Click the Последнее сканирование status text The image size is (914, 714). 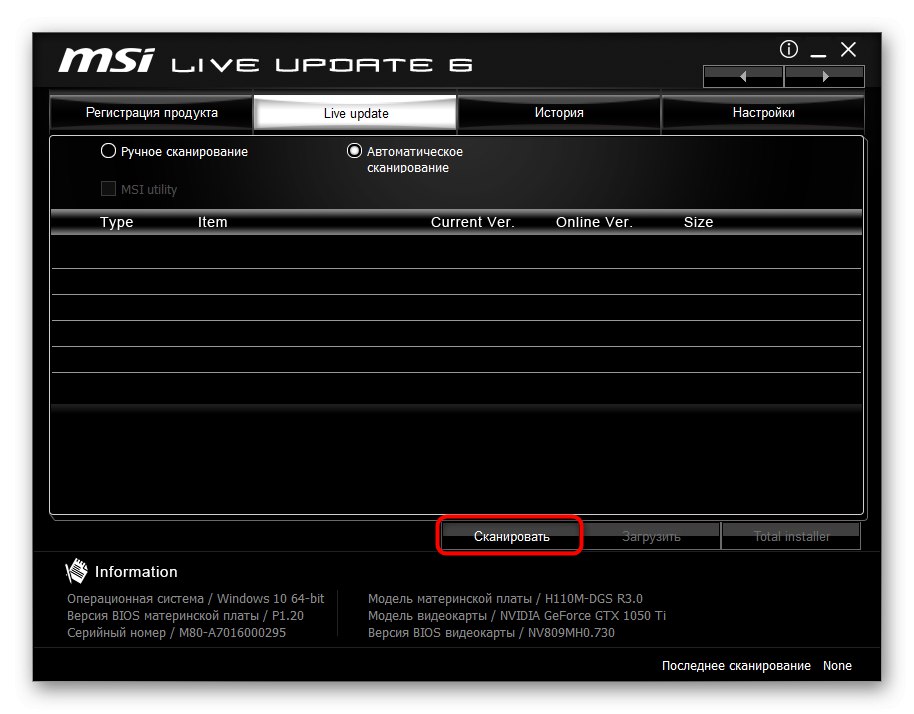[x=736, y=665]
